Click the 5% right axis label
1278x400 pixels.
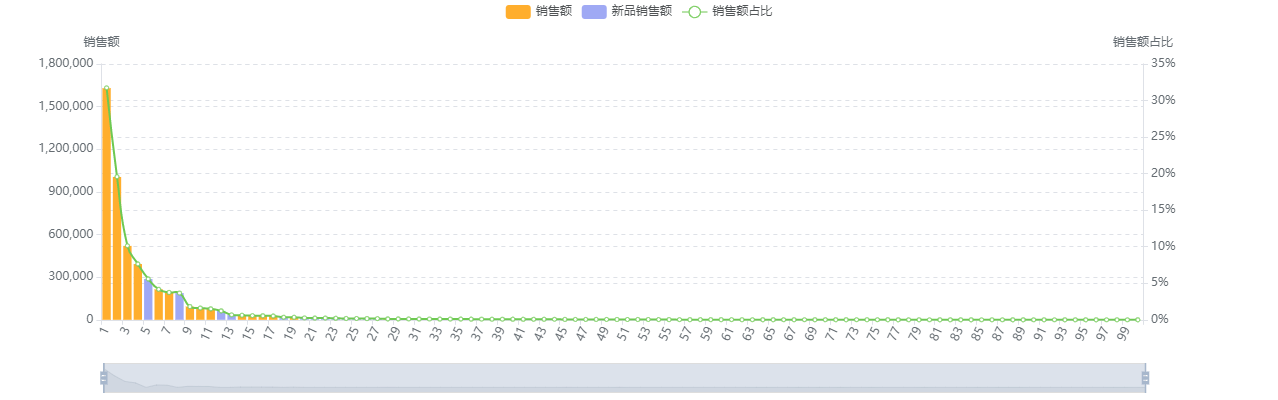[1160, 283]
